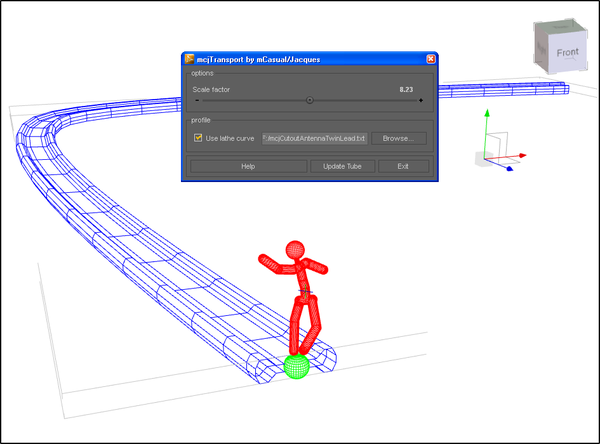Select the green sphere under the figure
Image resolution: width=600 pixels, height=444 pixels.
click(x=297, y=366)
